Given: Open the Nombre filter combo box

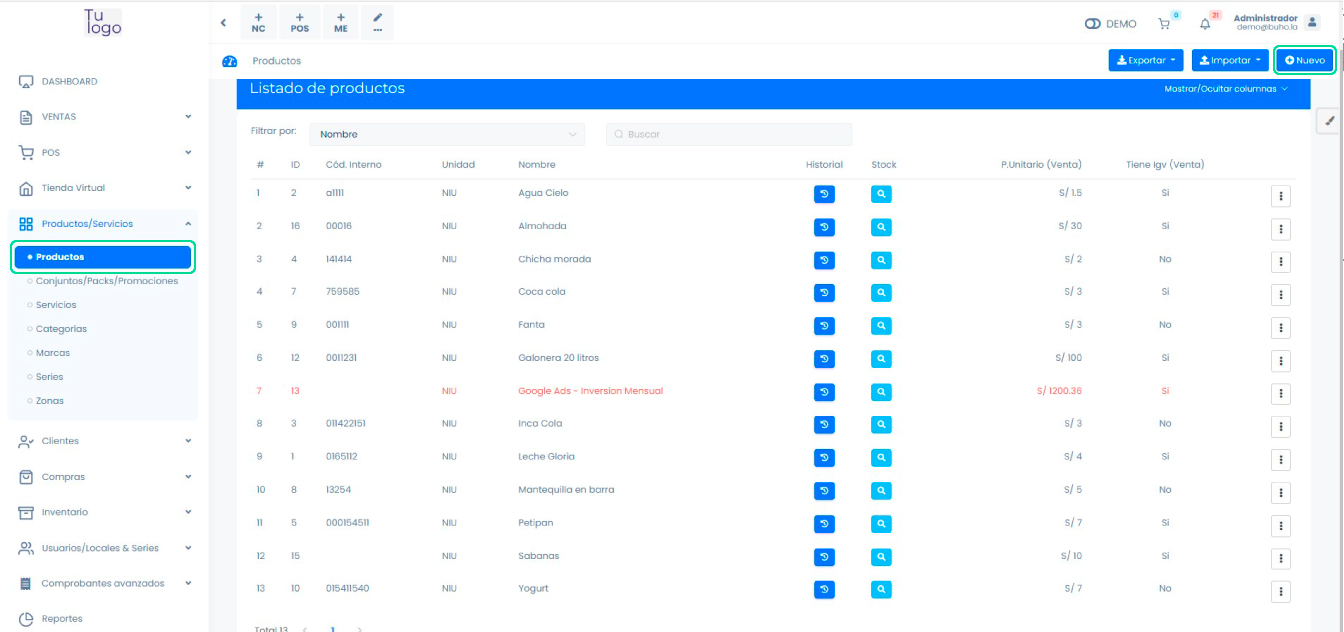Looking at the screenshot, I should pos(447,134).
